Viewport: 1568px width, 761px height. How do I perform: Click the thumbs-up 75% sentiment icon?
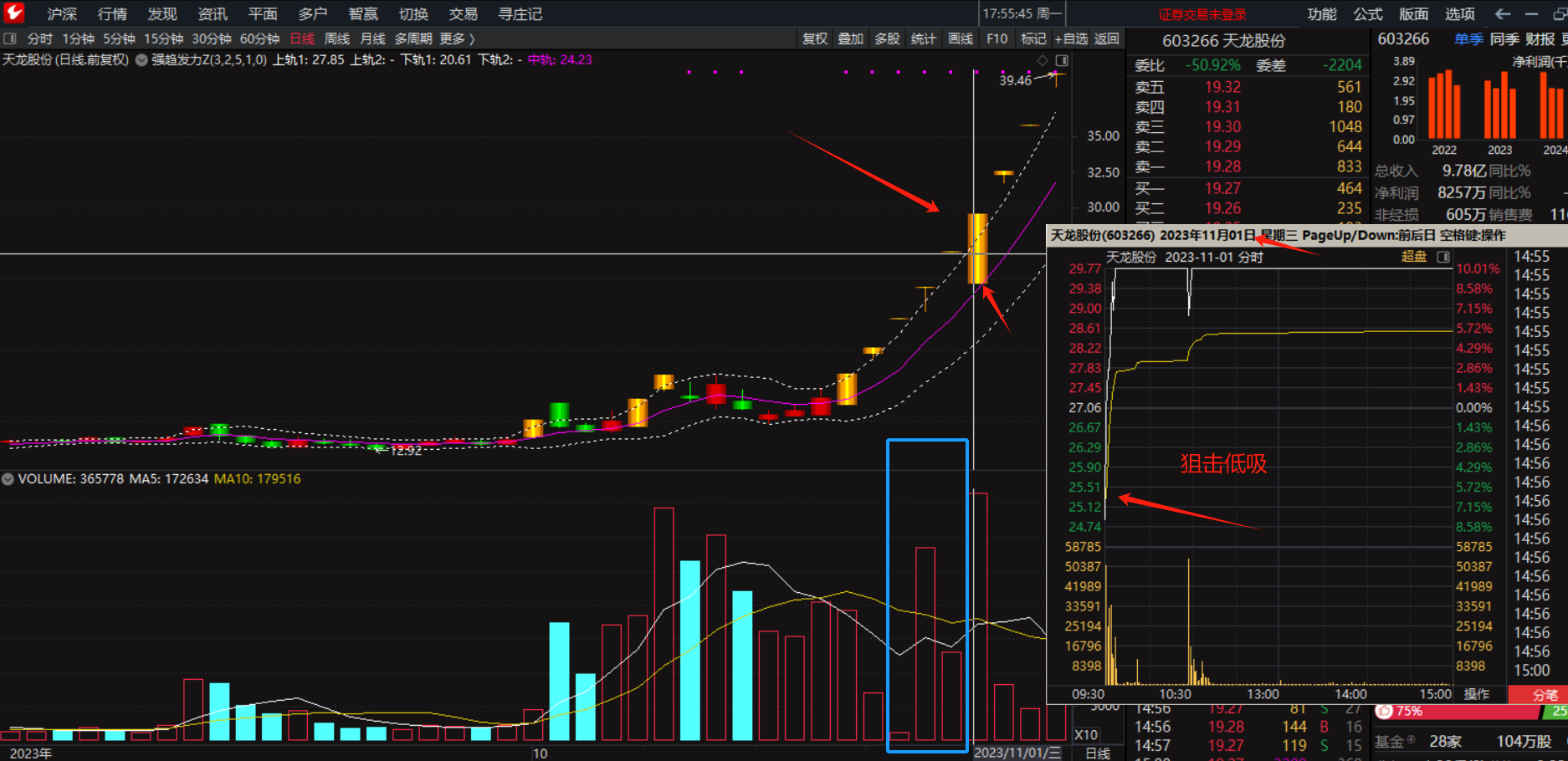pos(1385,711)
